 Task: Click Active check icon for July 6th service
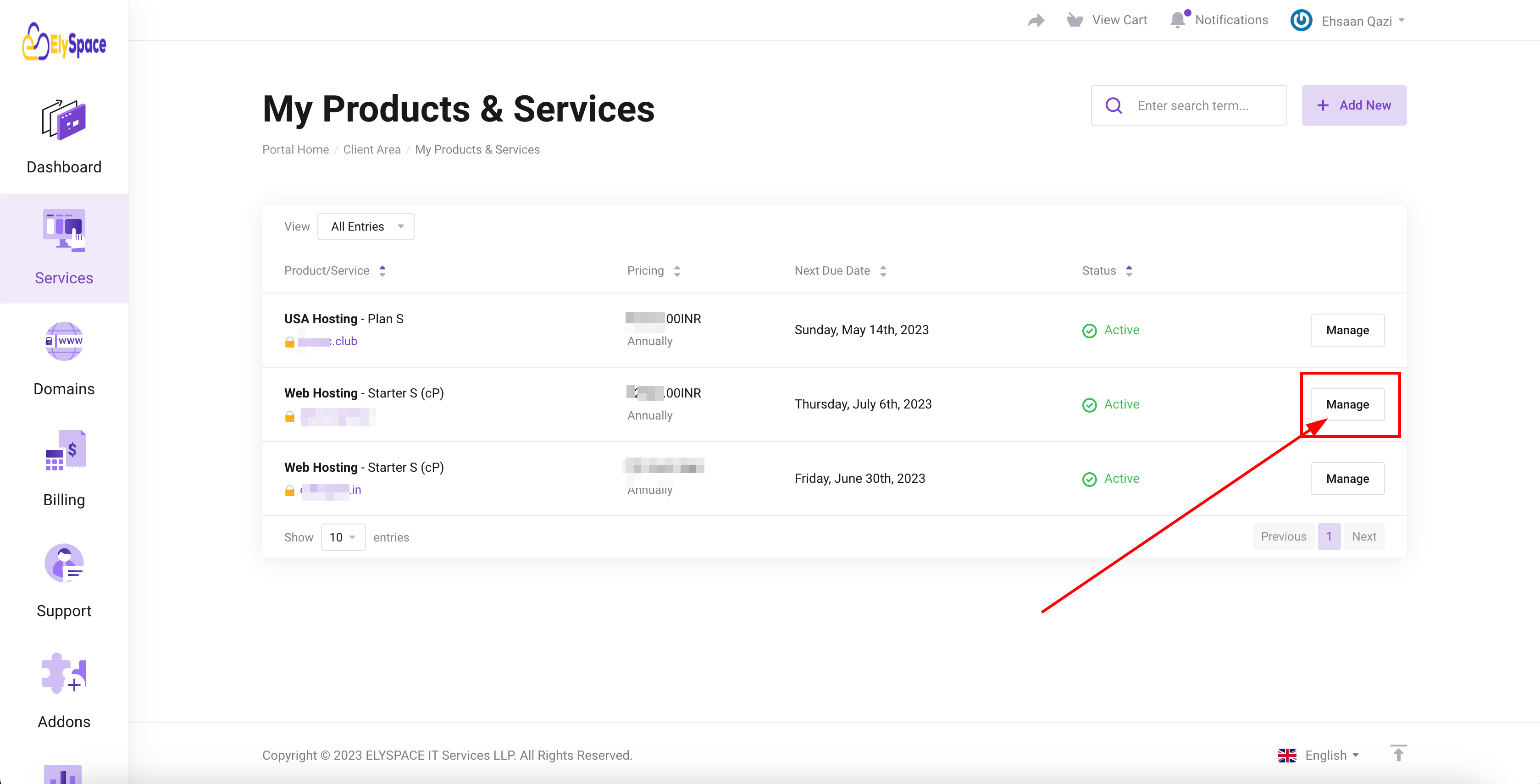[x=1089, y=405]
